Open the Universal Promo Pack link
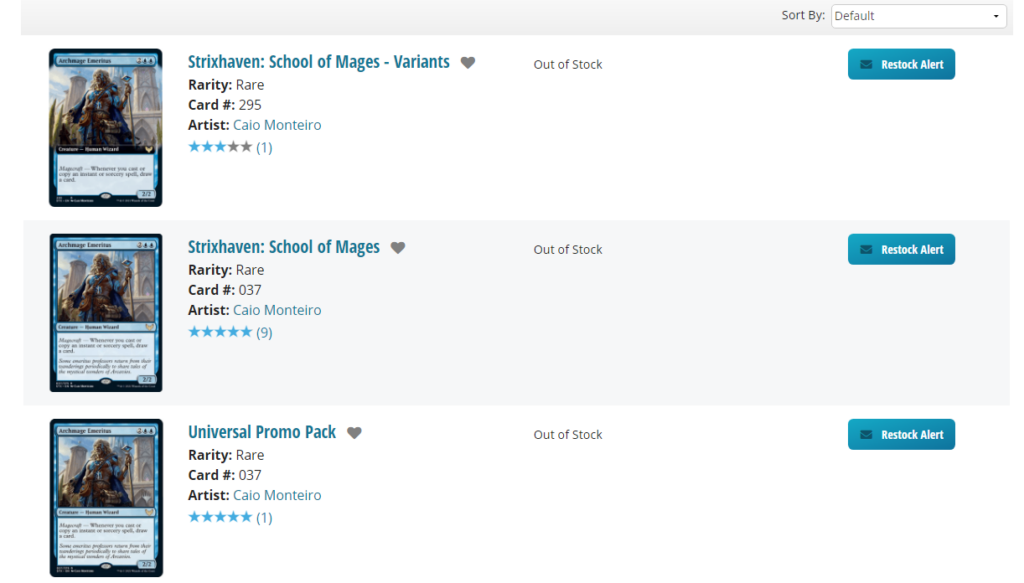1024x583 pixels. tap(262, 432)
